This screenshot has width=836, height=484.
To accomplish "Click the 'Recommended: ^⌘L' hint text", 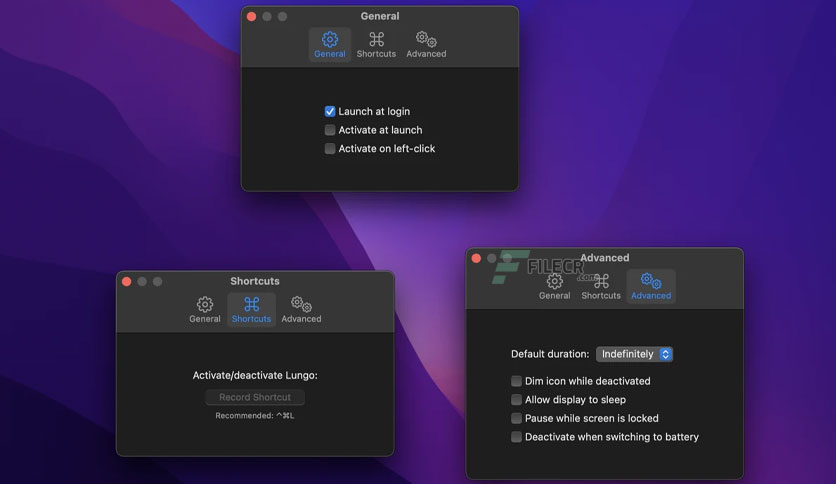I will pos(255,416).
